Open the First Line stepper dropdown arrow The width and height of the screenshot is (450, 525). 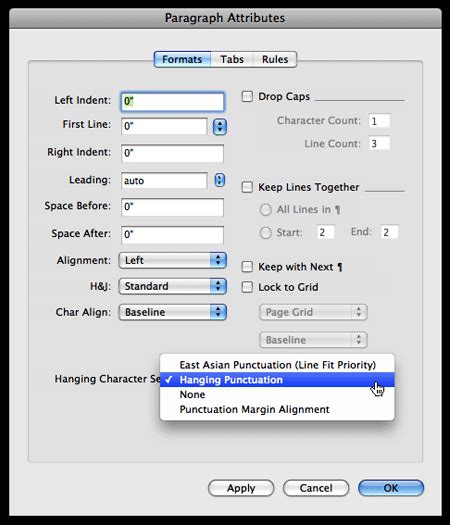coord(220,127)
